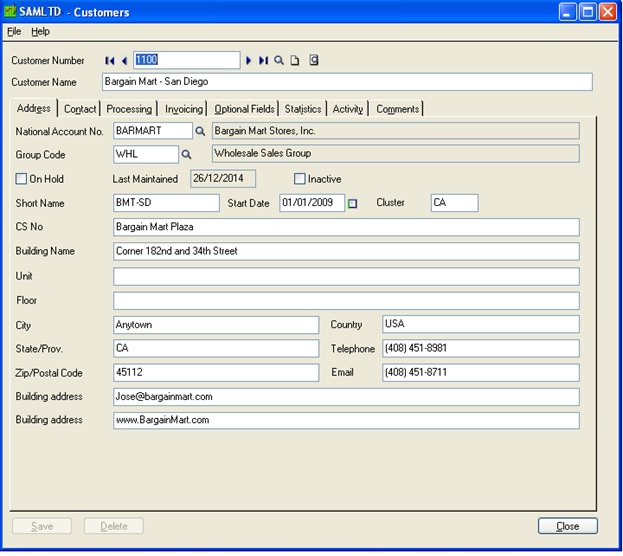The width and height of the screenshot is (623, 556).
Task: Switch to the Contact tab
Action: pos(80,109)
